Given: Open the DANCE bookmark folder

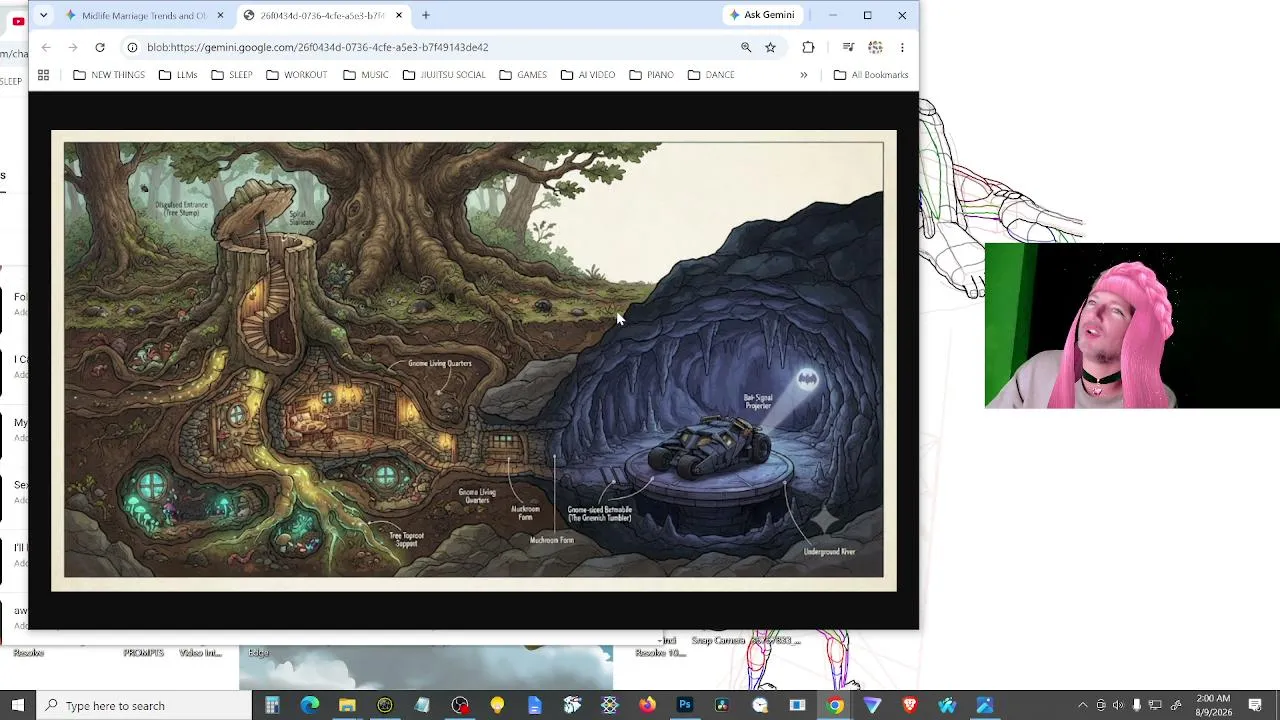Looking at the screenshot, I should (x=712, y=75).
